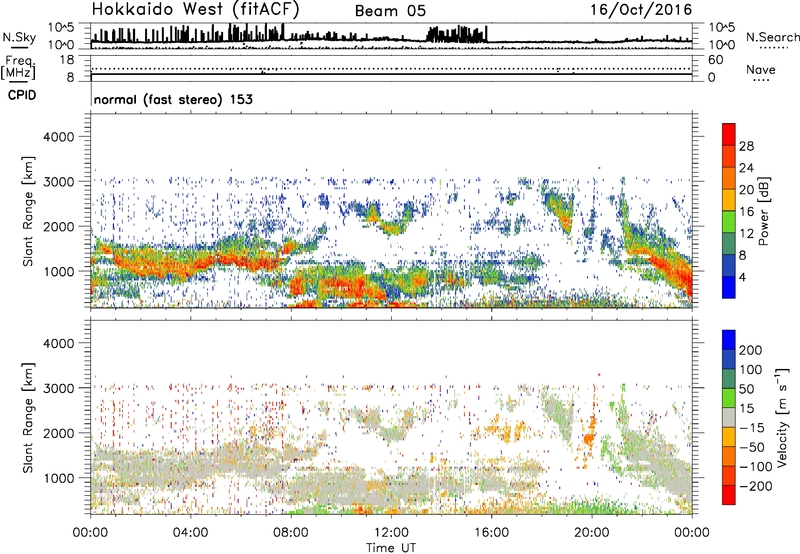Image resolution: width=800 pixels, height=554 pixels.
Task: Click power colorbar segment between 4 and 8
Action: pyautogui.click(x=729, y=266)
